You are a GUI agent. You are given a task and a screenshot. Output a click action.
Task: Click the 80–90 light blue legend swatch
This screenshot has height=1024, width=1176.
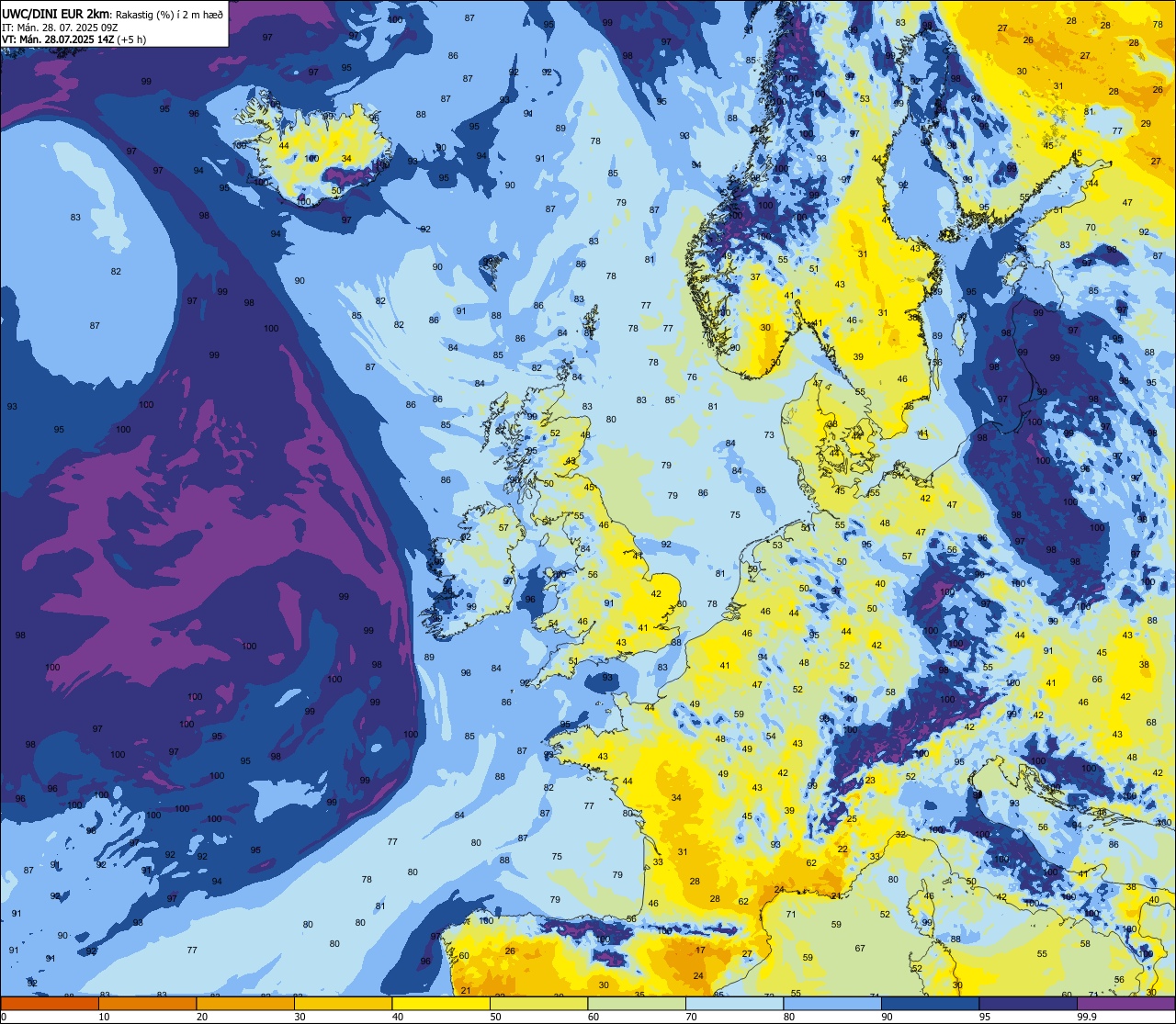pos(832,1004)
